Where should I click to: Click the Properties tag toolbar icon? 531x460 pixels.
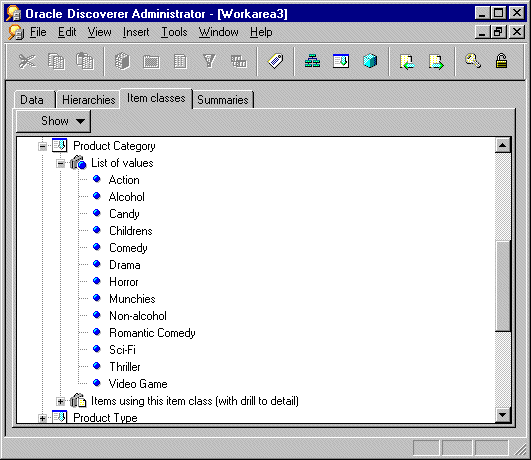click(x=275, y=61)
